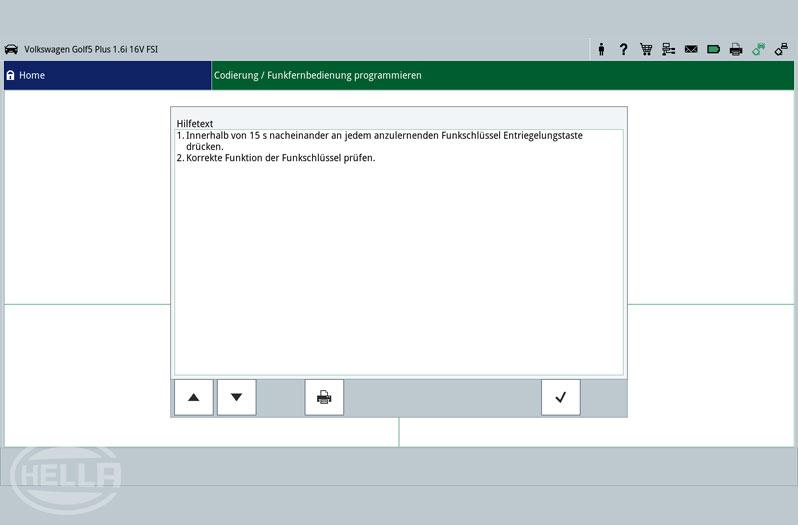
Task: Select Codierung / Funkfernbedienung programmieren header
Action: [318, 75]
